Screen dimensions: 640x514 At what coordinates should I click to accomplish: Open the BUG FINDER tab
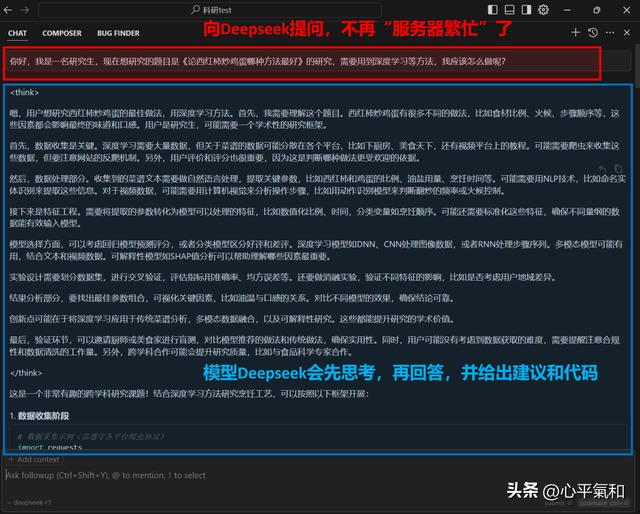pyautogui.click(x=118, y=32)
